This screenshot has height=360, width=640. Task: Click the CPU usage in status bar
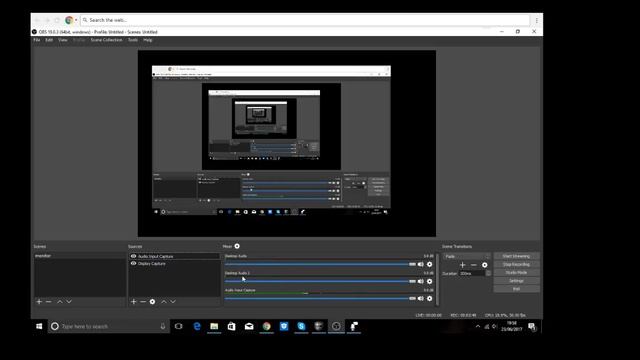point(505,315)
